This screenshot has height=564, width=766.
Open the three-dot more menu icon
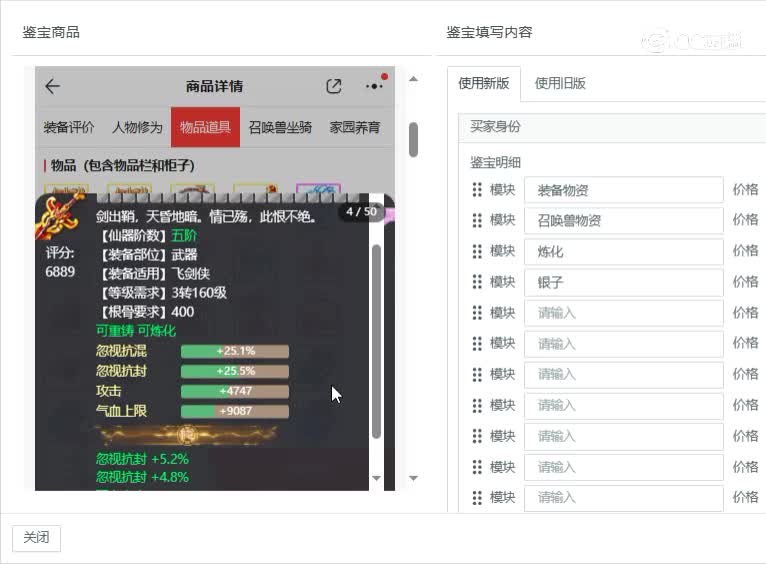click(x=374, y=86)
